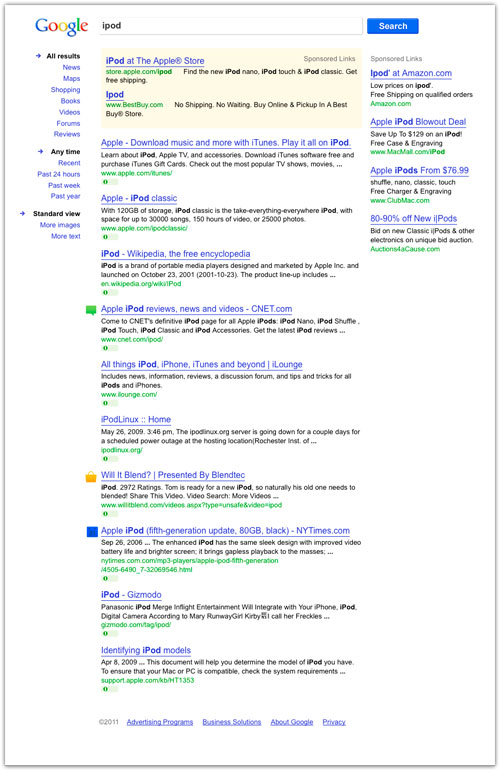The width and height of the screenshot is (500, 771).
Task: Open Privacy footer link
Action: click(x=334, y=722)
